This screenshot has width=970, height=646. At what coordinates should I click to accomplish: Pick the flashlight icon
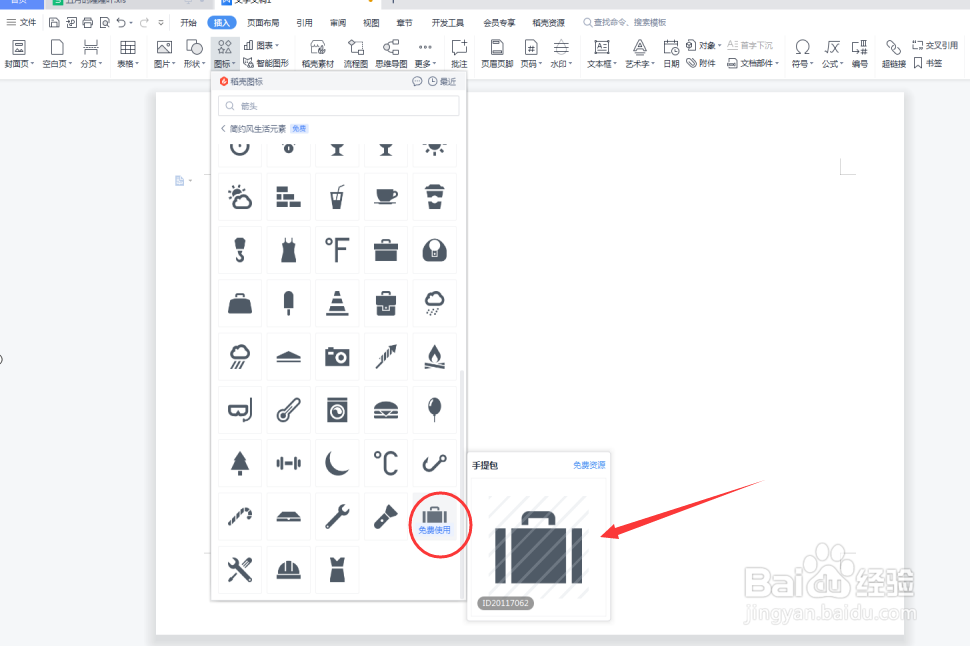click(x=386, y=517)
